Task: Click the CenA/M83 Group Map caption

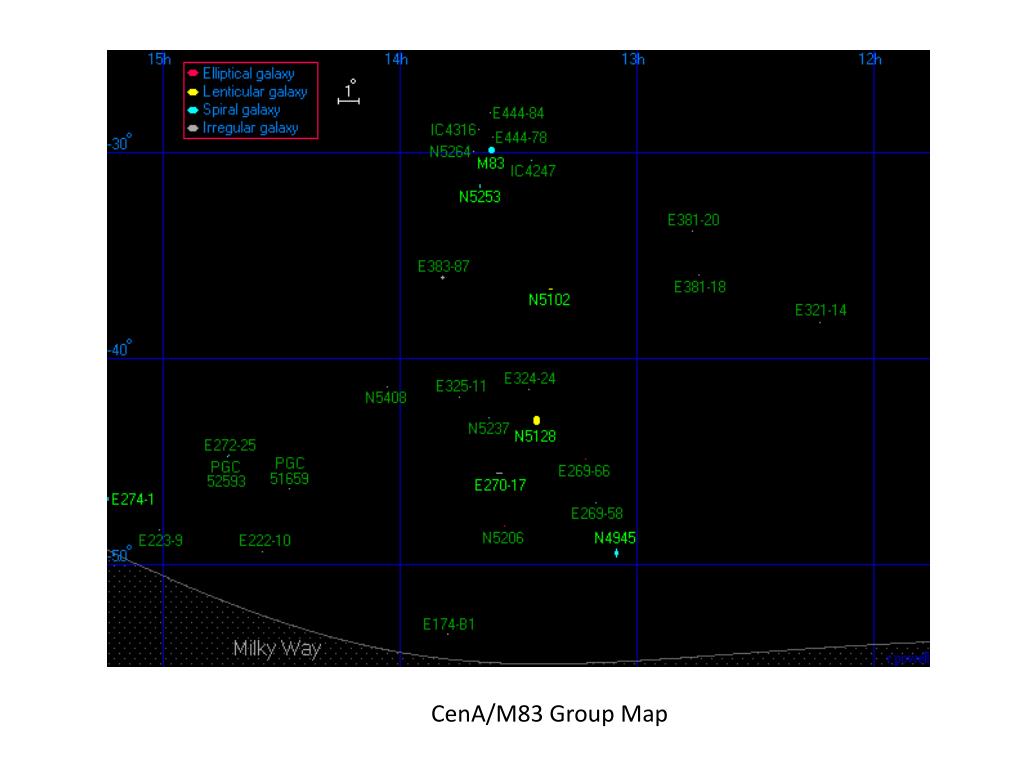Action: [x=549, y=714]
